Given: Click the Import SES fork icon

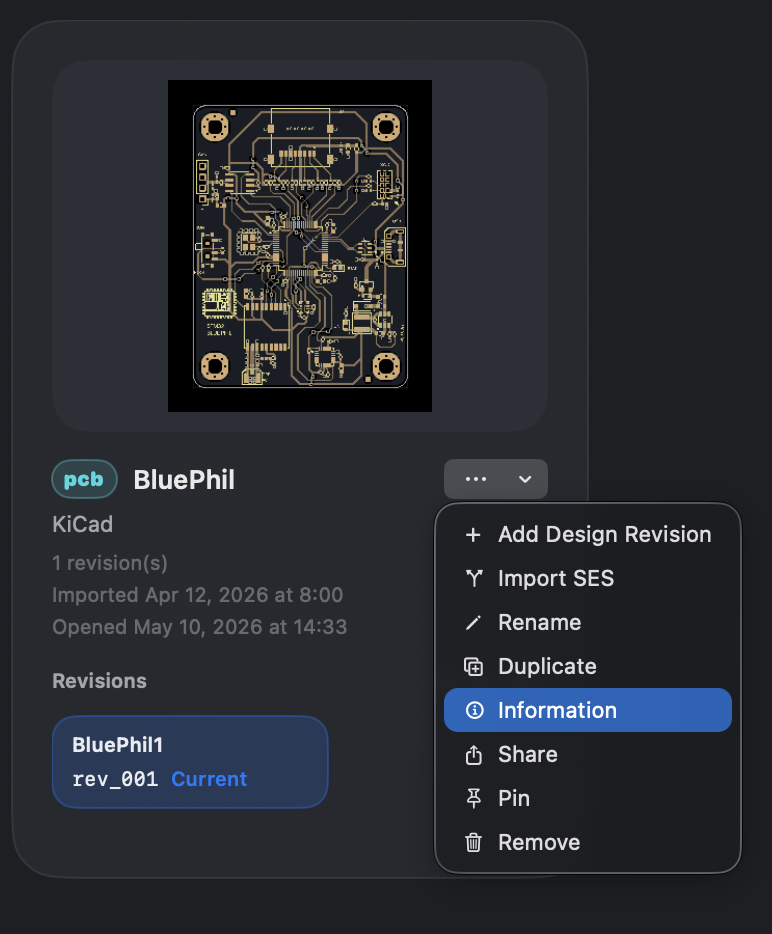Looking at the screenshot, I should pos(474,578).
